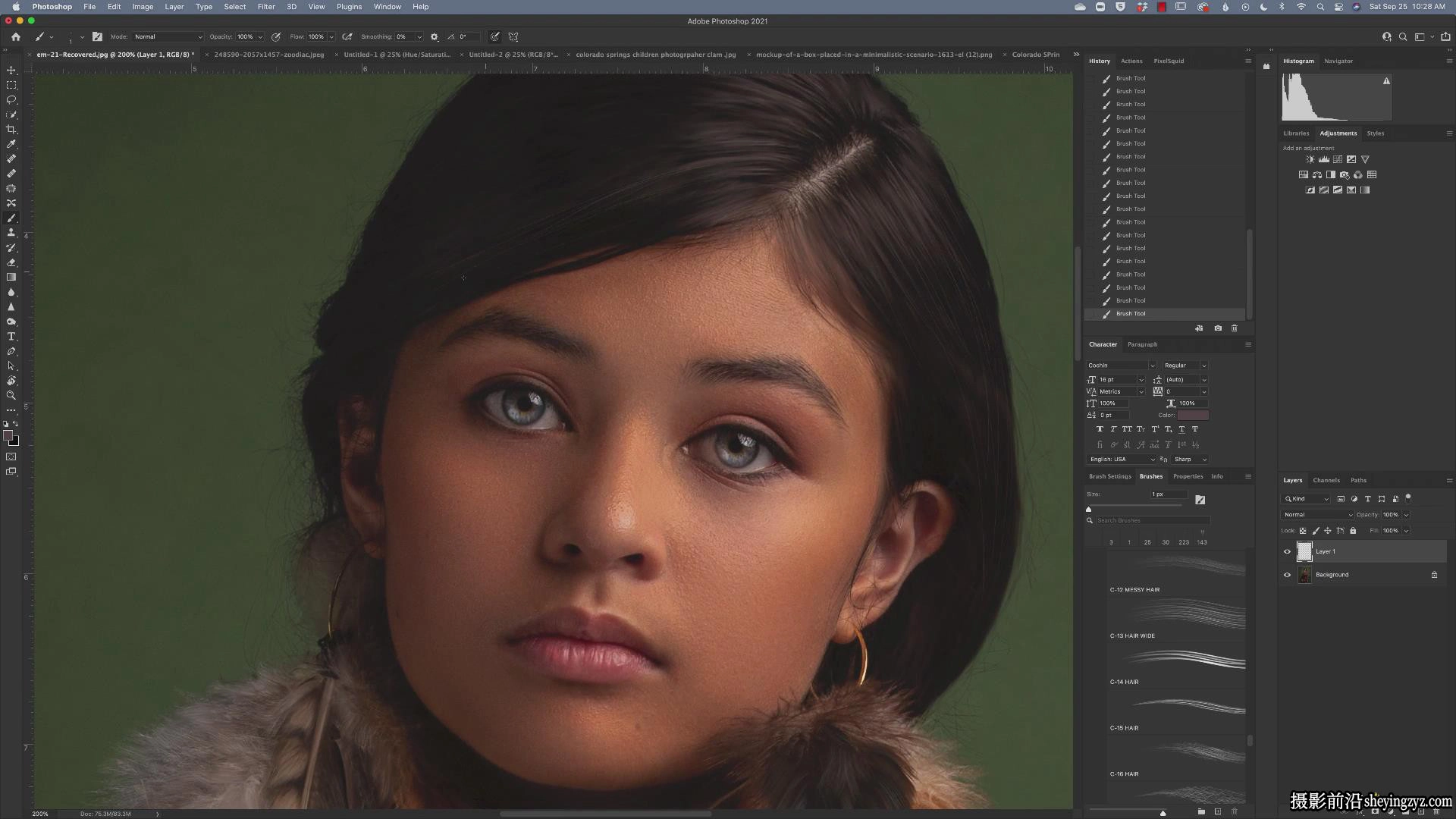
Task: Select the Eyedropper tool
Action: (11, 144)
